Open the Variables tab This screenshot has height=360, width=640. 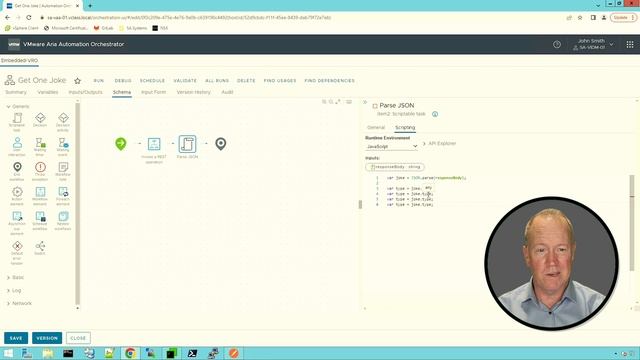point(48,92)
